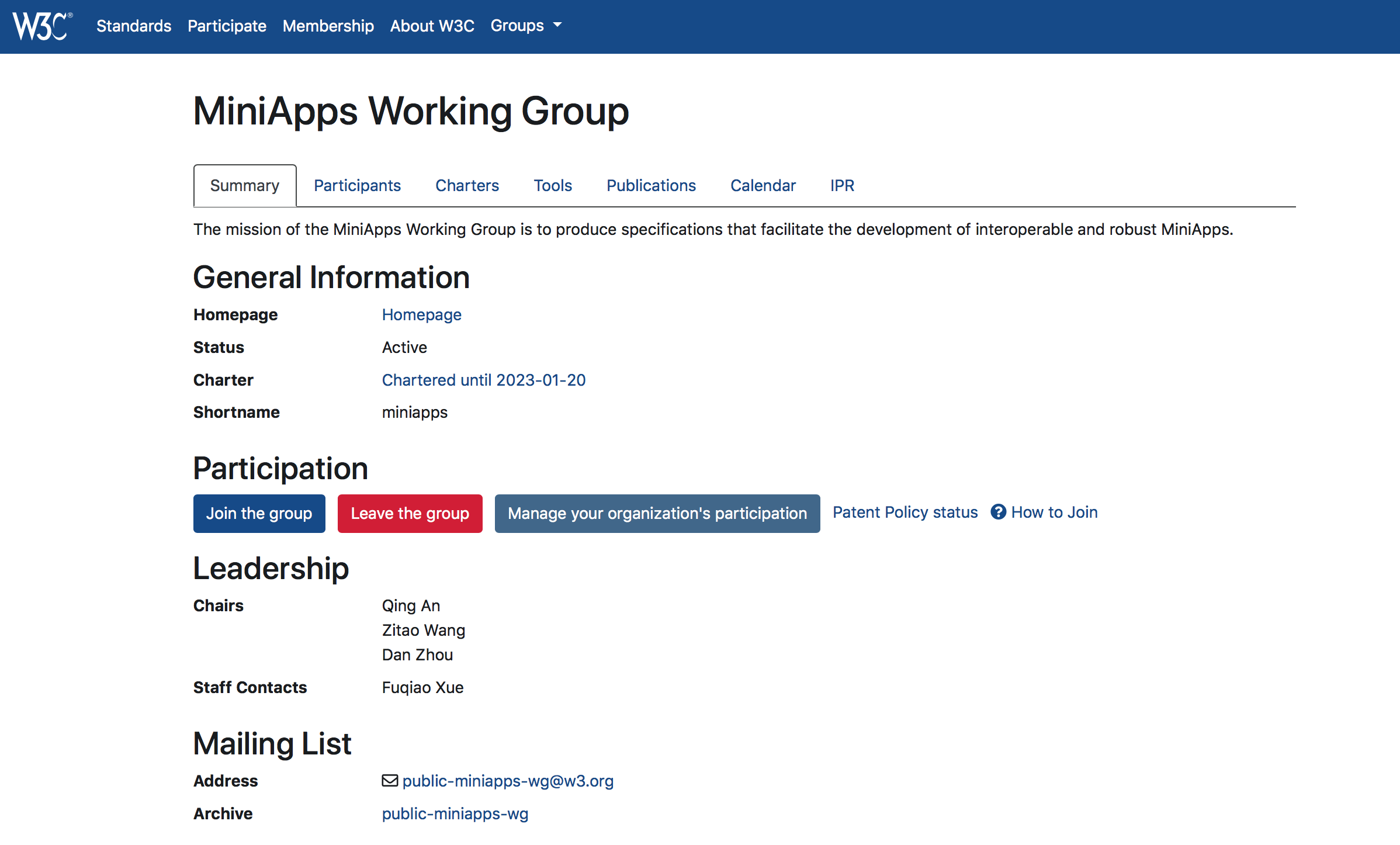The height and width of the screenshot is (845, 1400).
Task: Expand the Groups dropdown menu
Action: pyautogui.click(x=526, y=26)
